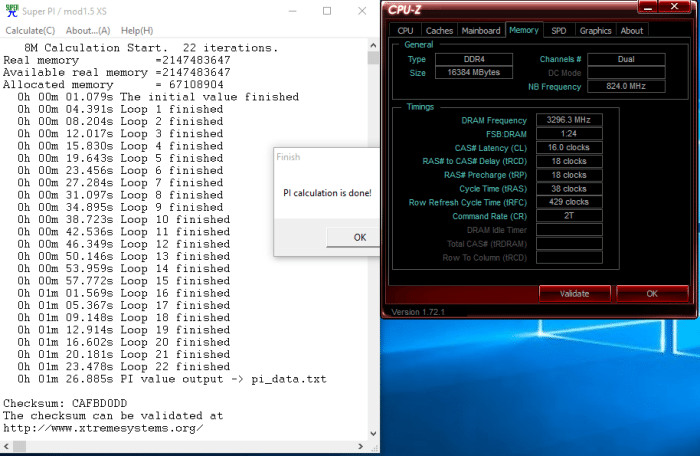Image resolution: width=700 pixels, height=456 pixels.
Task: Open the About tab in CPU-Z
Action: point(632,30)
